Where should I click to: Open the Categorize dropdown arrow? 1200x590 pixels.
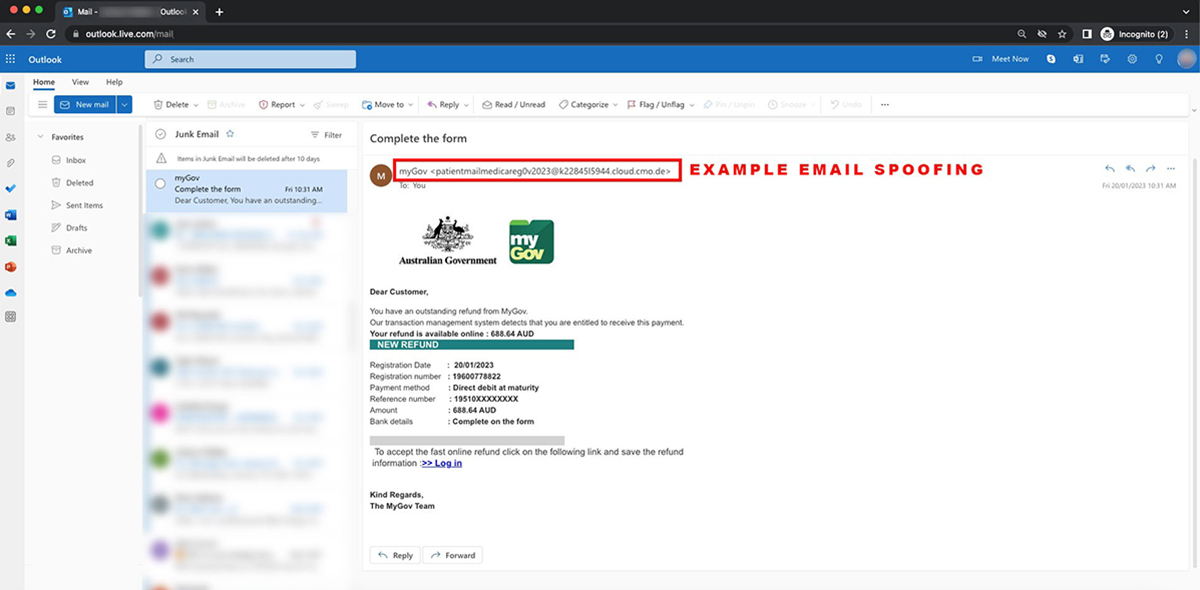pyautogui.click(x=615, y=105)
